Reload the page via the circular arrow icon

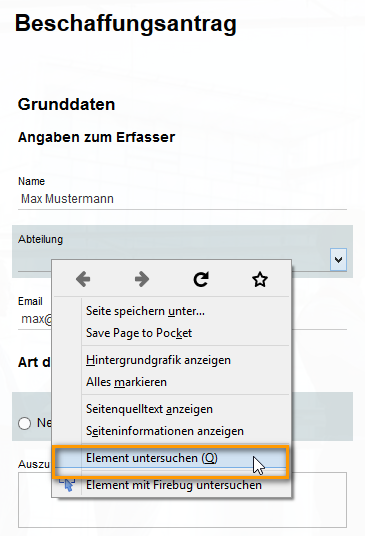point(201,279)
